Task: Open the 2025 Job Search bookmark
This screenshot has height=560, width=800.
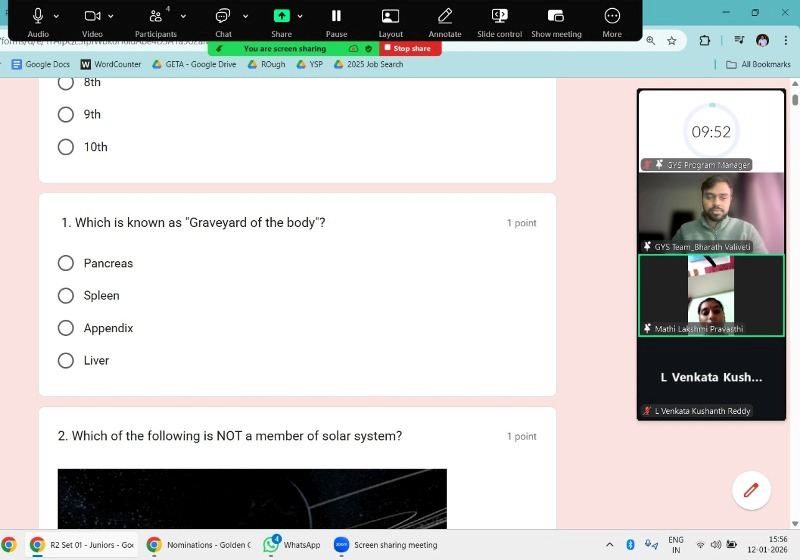Action: (368, 64)
